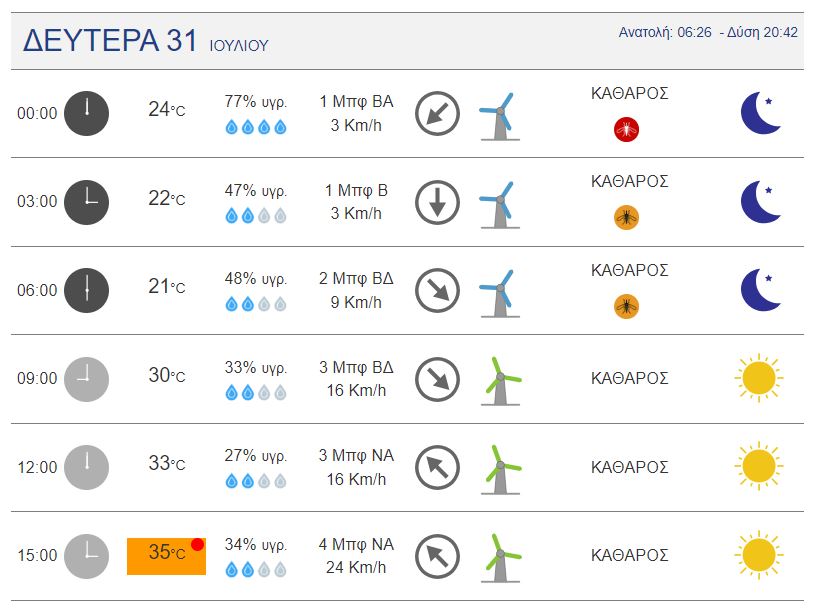Click the sun icon at 15:00
This screenshot has width=816, height=610.
pyautogui.click(x=758, y=555)
